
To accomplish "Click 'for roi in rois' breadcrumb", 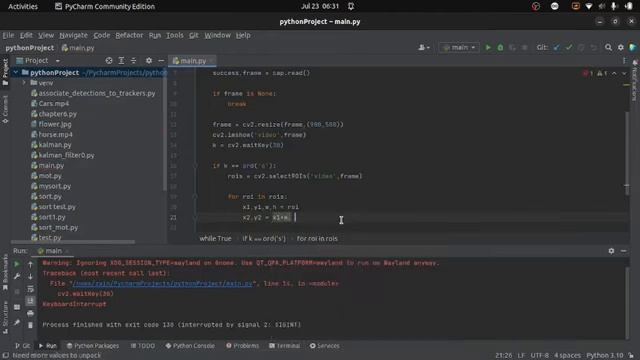I will point(317,238).
